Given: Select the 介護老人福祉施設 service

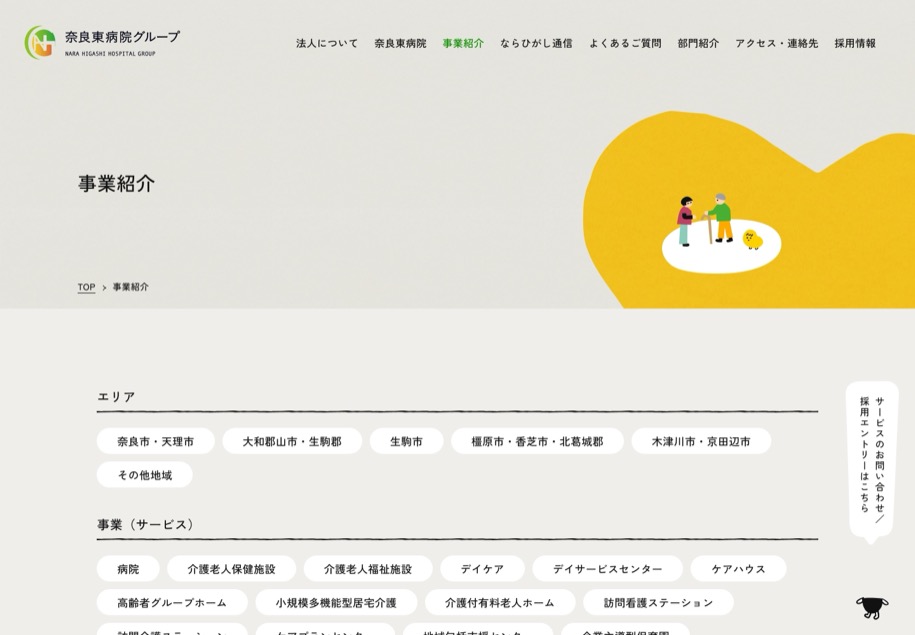Looking at the screenshot, I should (x=368, y=568).
